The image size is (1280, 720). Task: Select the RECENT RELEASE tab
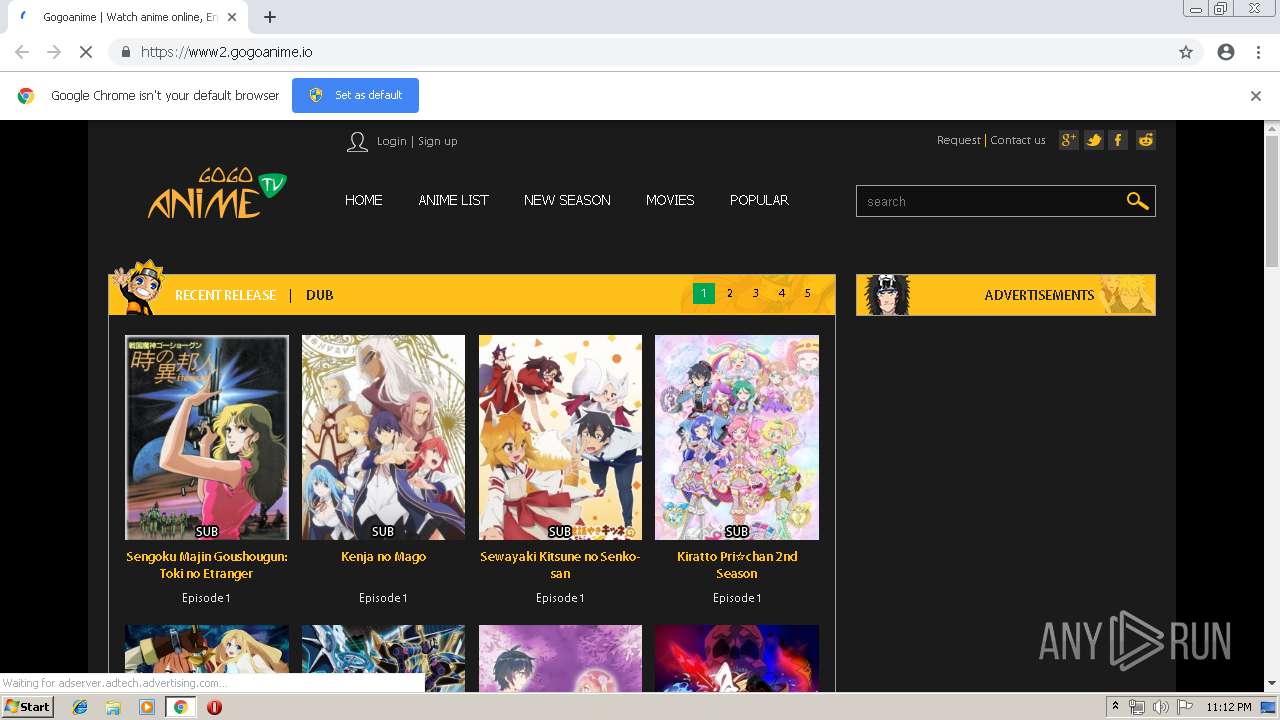tap(225, 295)
